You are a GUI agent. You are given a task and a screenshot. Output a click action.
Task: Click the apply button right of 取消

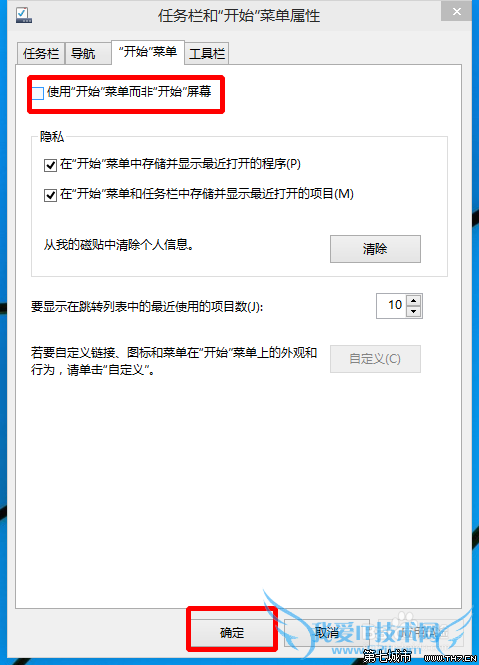420,632
